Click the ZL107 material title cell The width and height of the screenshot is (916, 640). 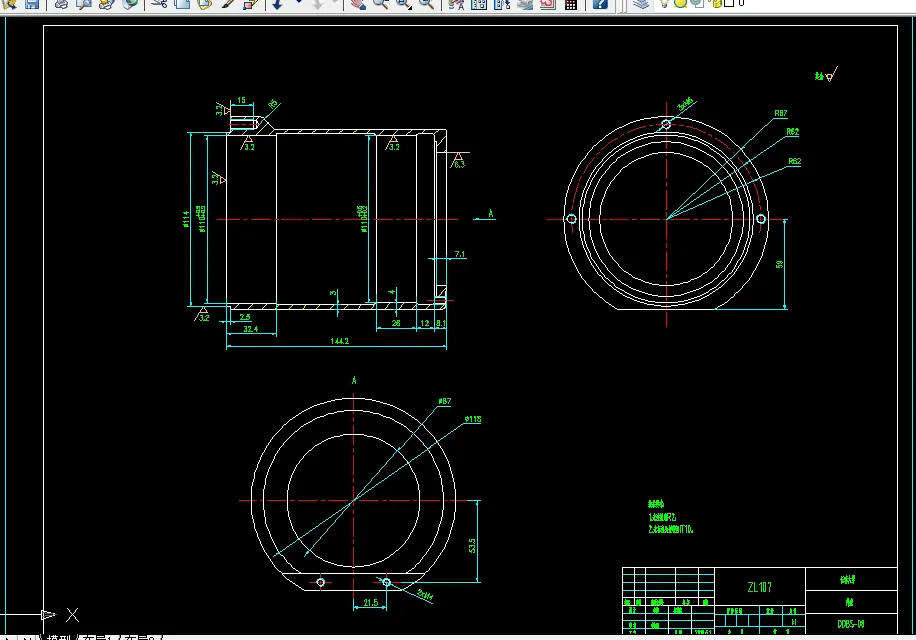759,587
